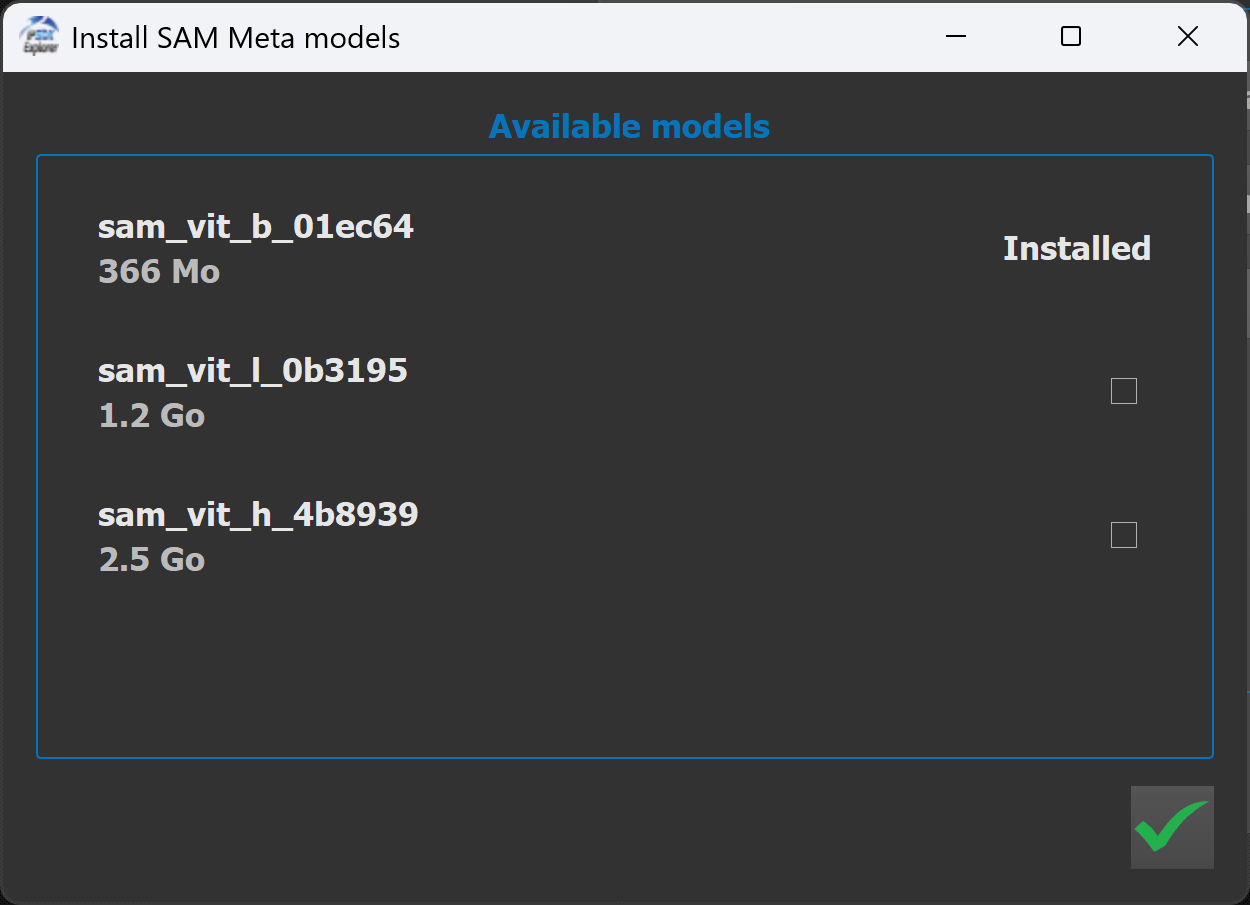
Task: Select the sam_vit_l_0b3195 model name
Action: [x=252, y=371]
